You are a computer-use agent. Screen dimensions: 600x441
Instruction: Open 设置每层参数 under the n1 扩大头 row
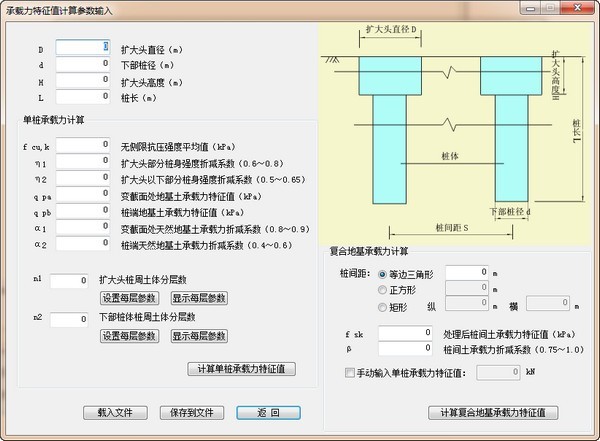[x=130, y=298]
